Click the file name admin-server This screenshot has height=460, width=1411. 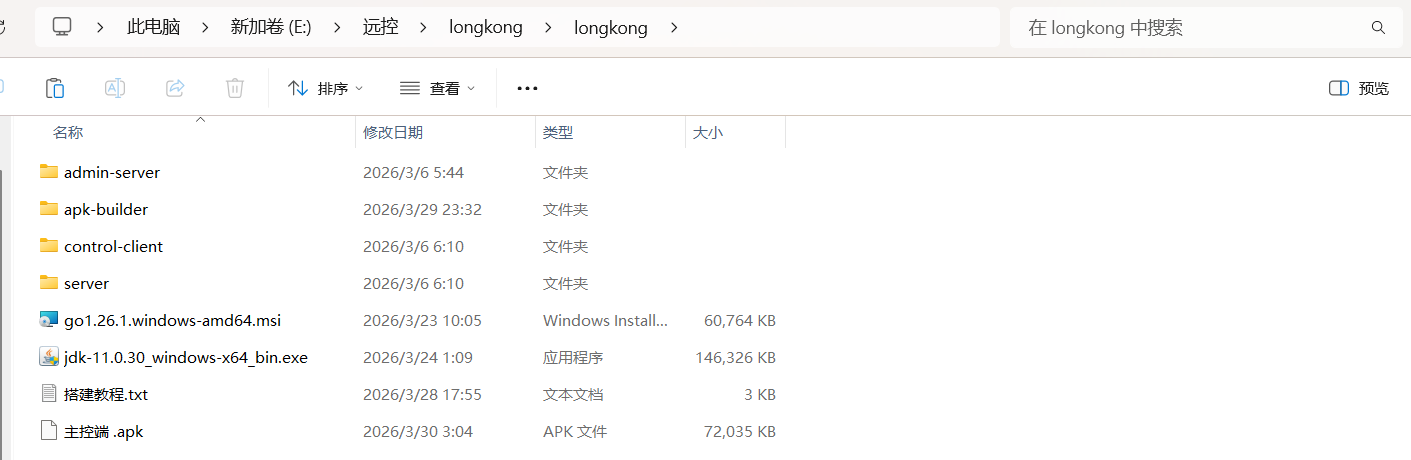point(112,172)
